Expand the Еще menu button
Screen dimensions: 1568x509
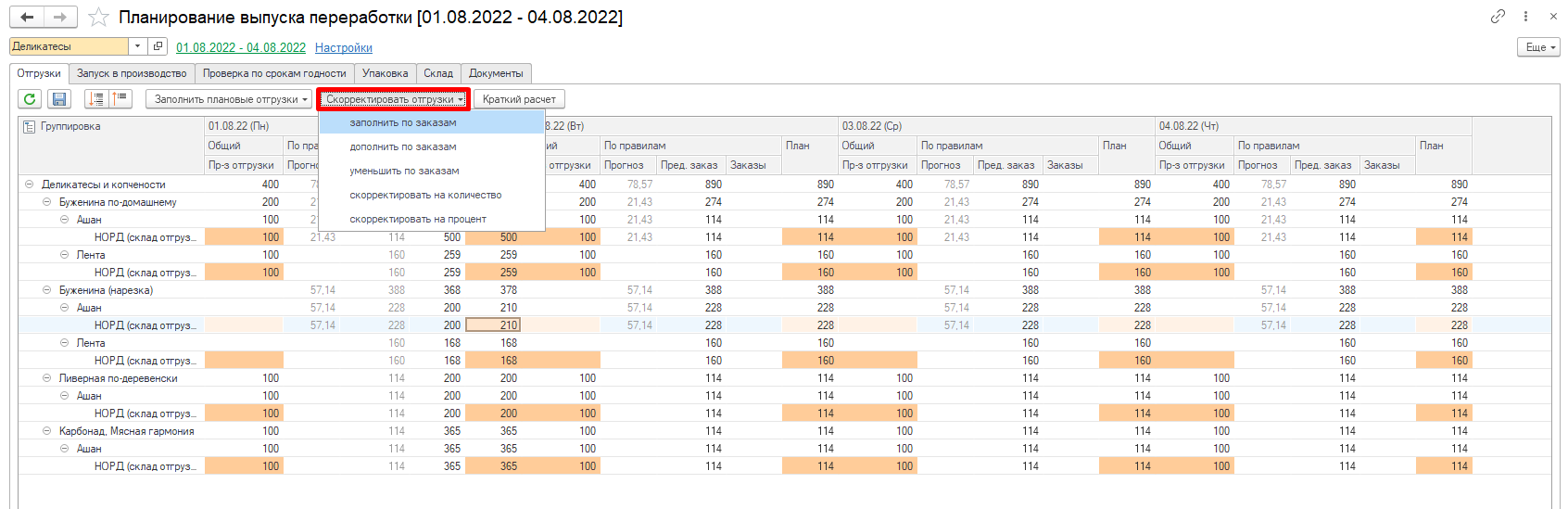point(1537,47)
